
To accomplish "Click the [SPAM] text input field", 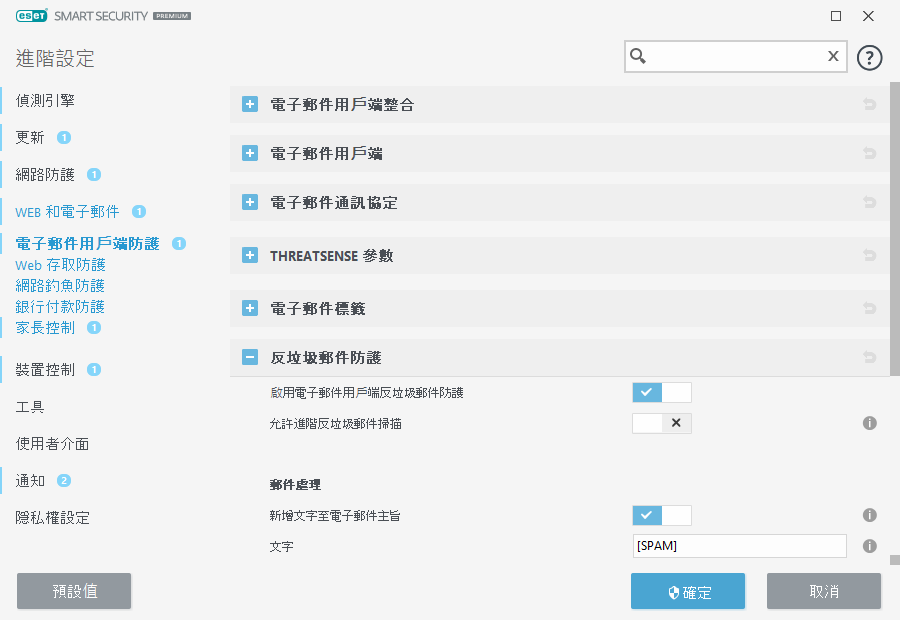I will 738,546.
